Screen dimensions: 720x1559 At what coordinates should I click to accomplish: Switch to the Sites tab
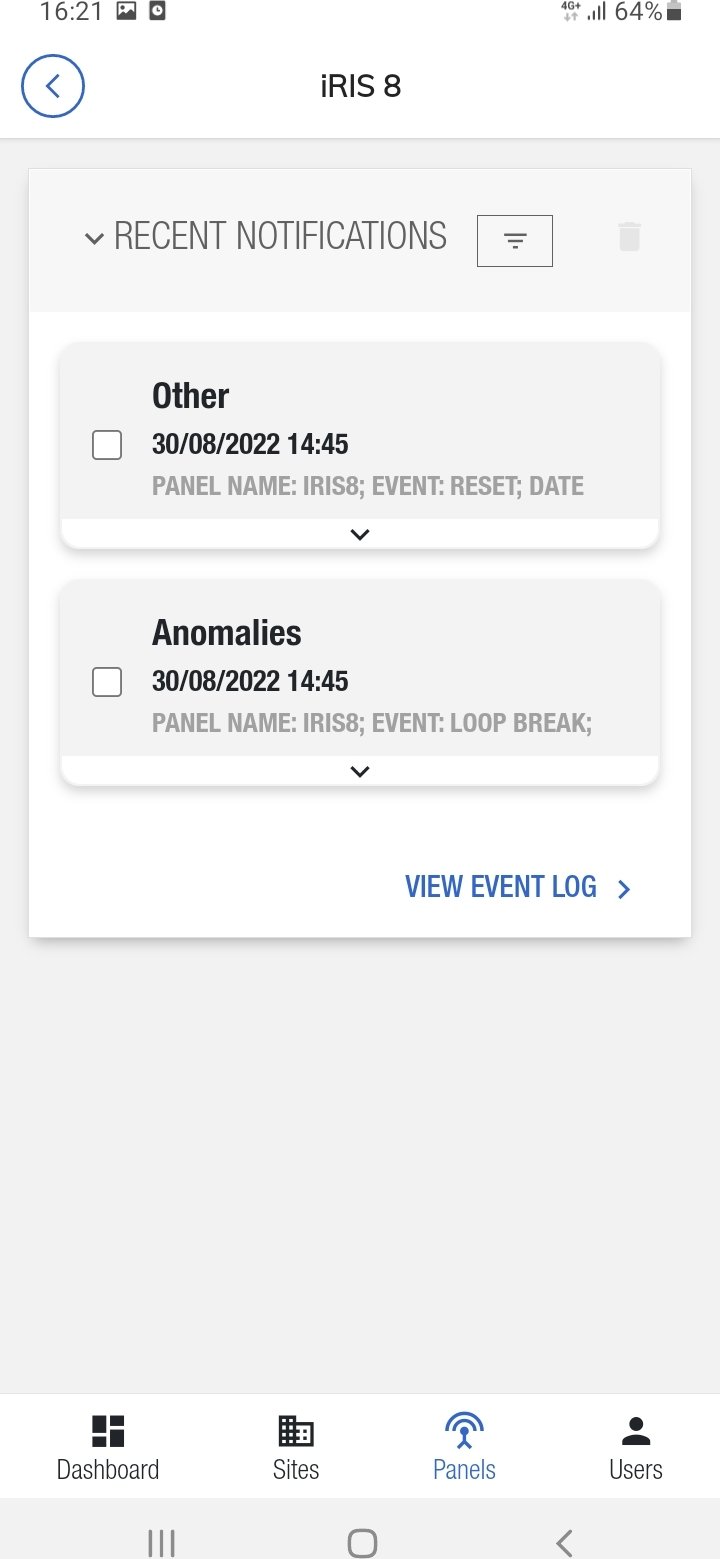click(296, 1446)
